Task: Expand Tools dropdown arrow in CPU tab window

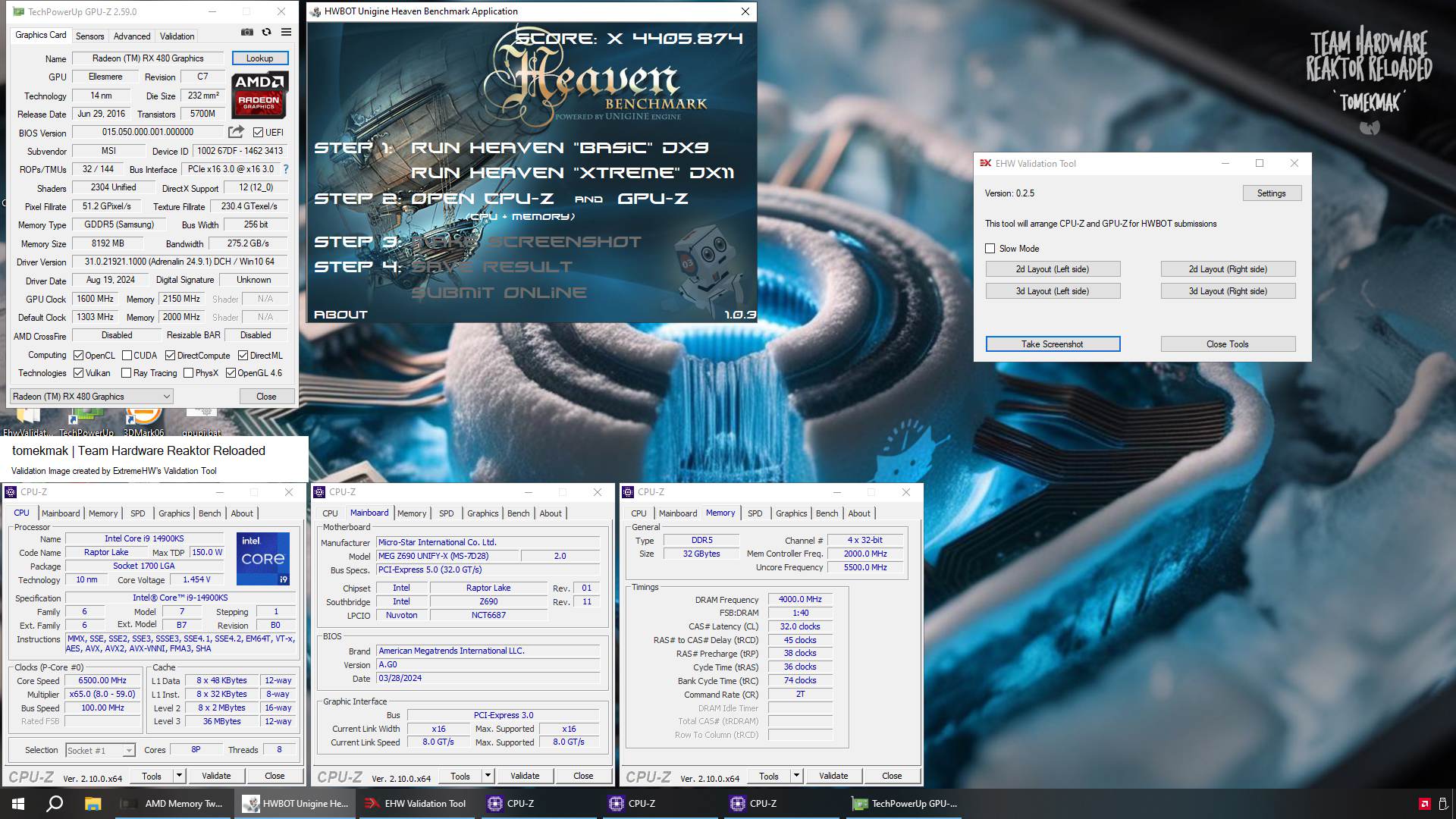Action: coord(179,776)
